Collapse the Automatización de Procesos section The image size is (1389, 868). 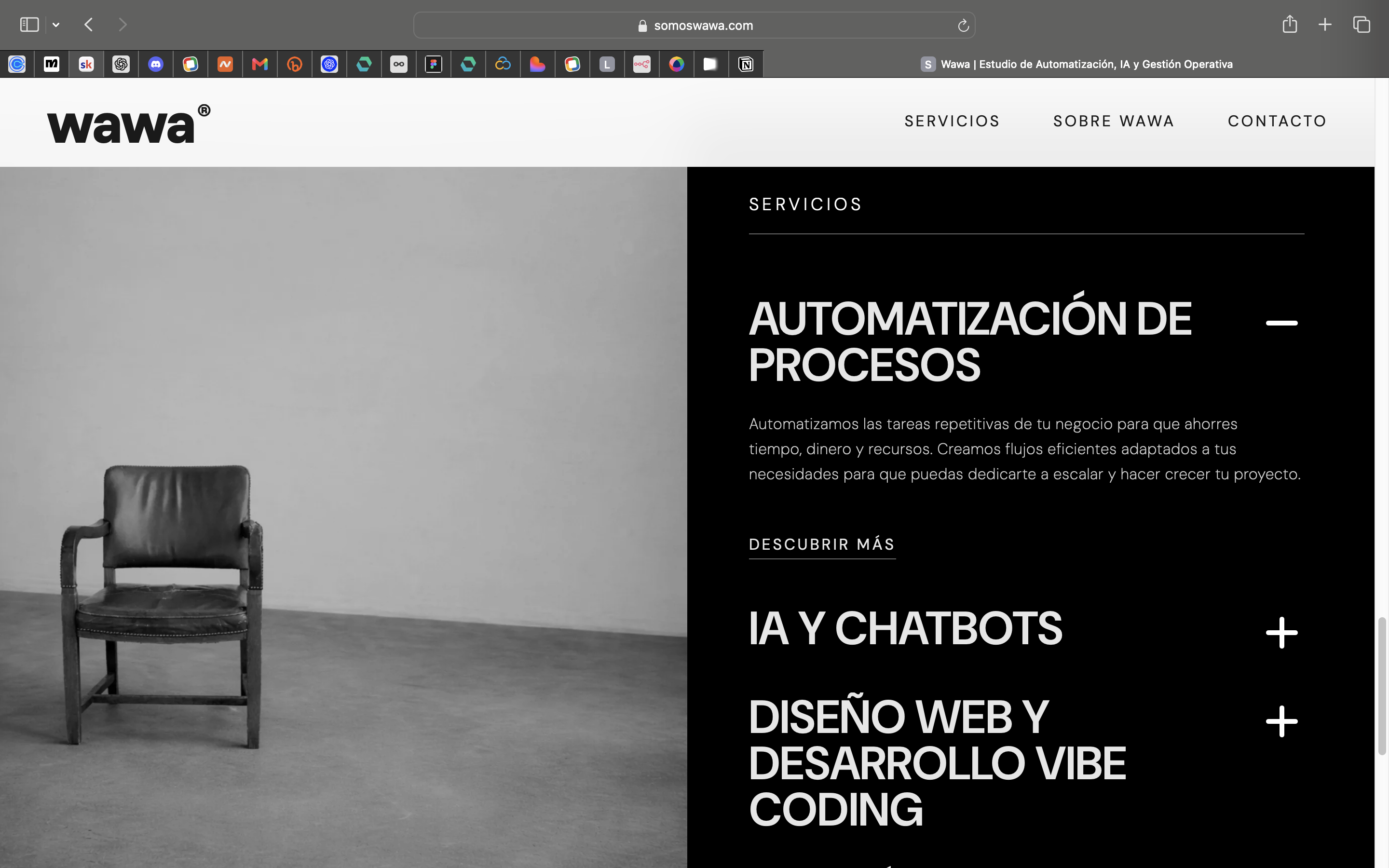pyautogui.click(x=1281, y=323)
